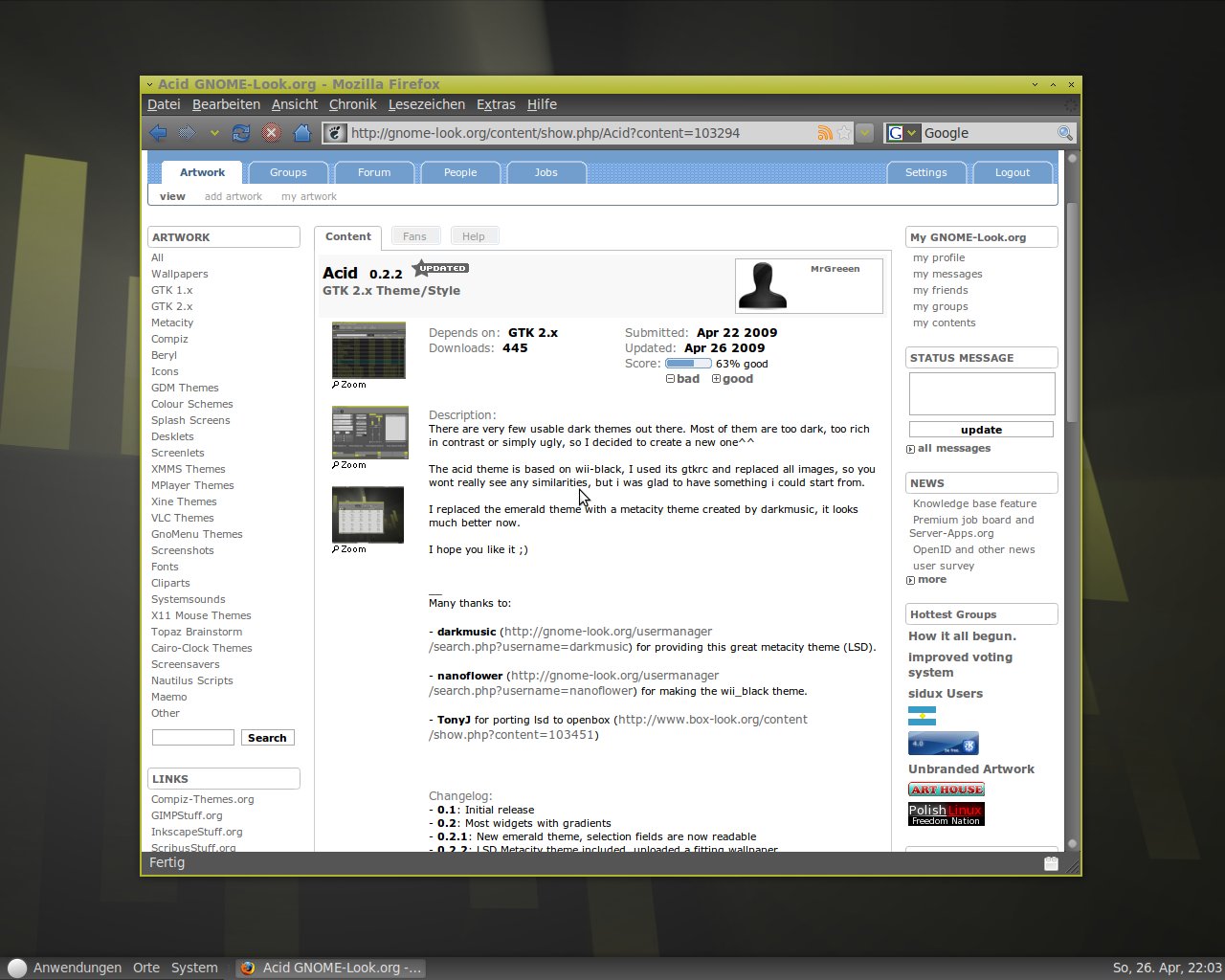Open the Chronik menu

point(353,104)
